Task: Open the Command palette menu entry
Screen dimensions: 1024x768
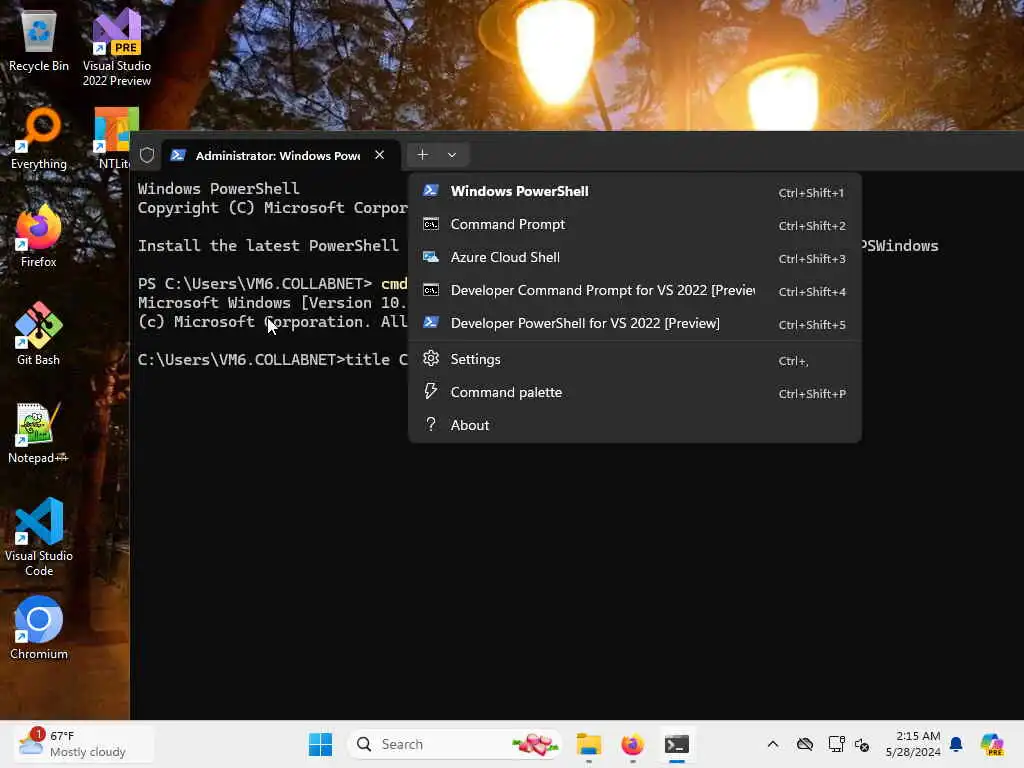Action: click(635, 392)
